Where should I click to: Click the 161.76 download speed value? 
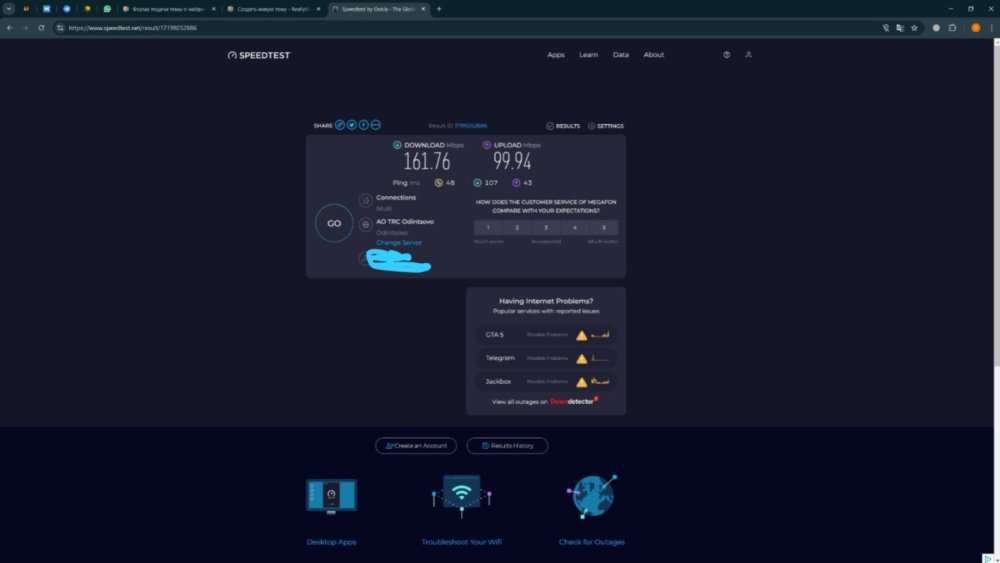coord(427,162)
